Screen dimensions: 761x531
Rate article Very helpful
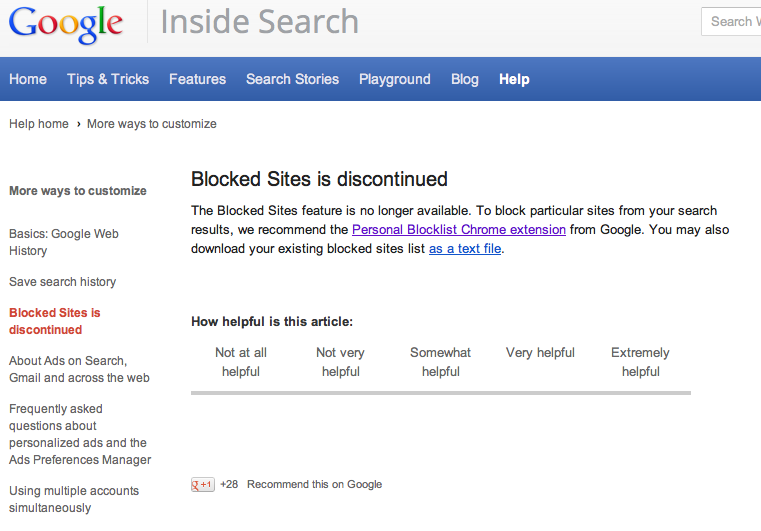click(x=540, y=353)
